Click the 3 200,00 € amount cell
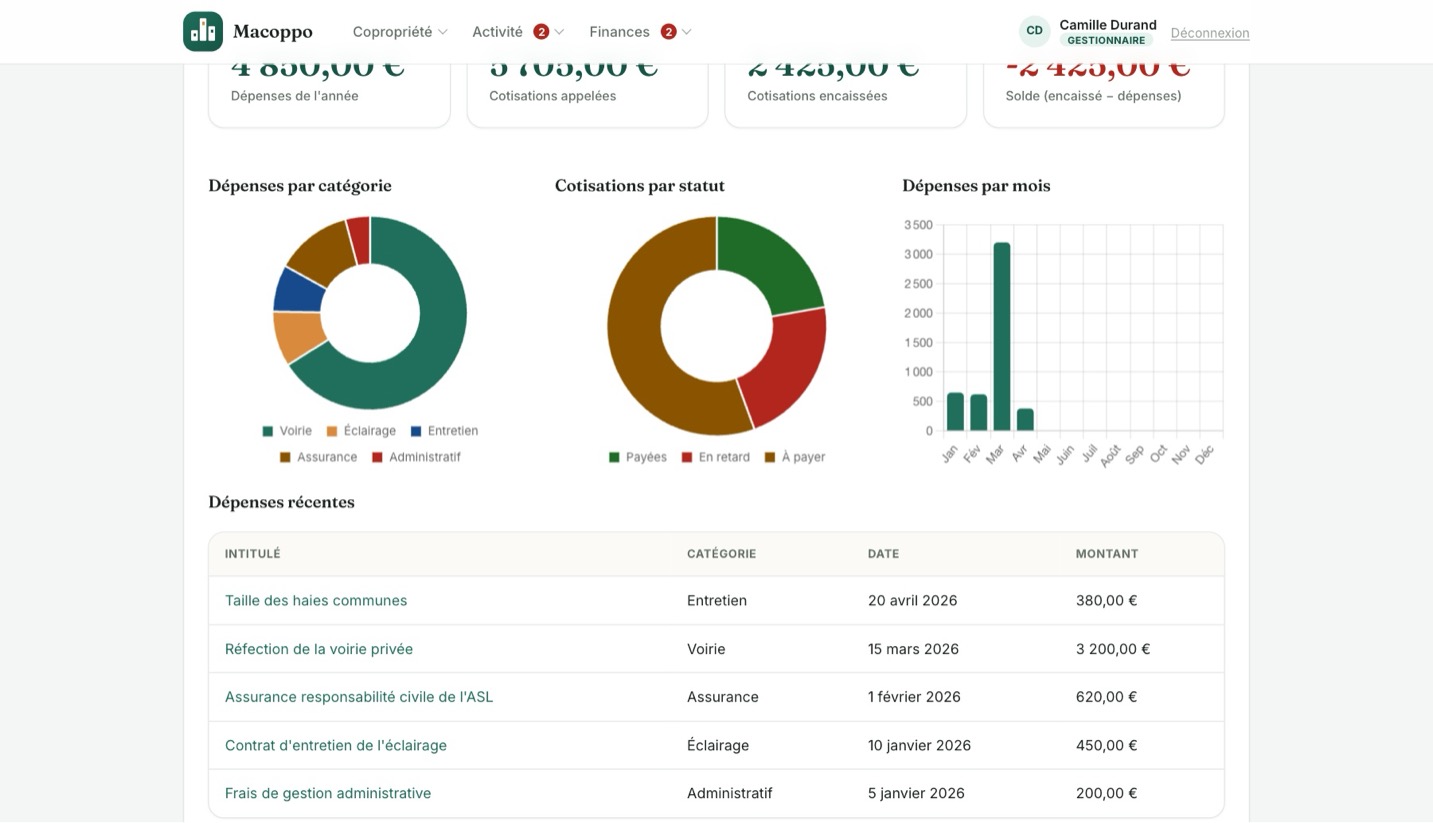Viewport: 1433px width, 823px height. [x=1113, y=649]
